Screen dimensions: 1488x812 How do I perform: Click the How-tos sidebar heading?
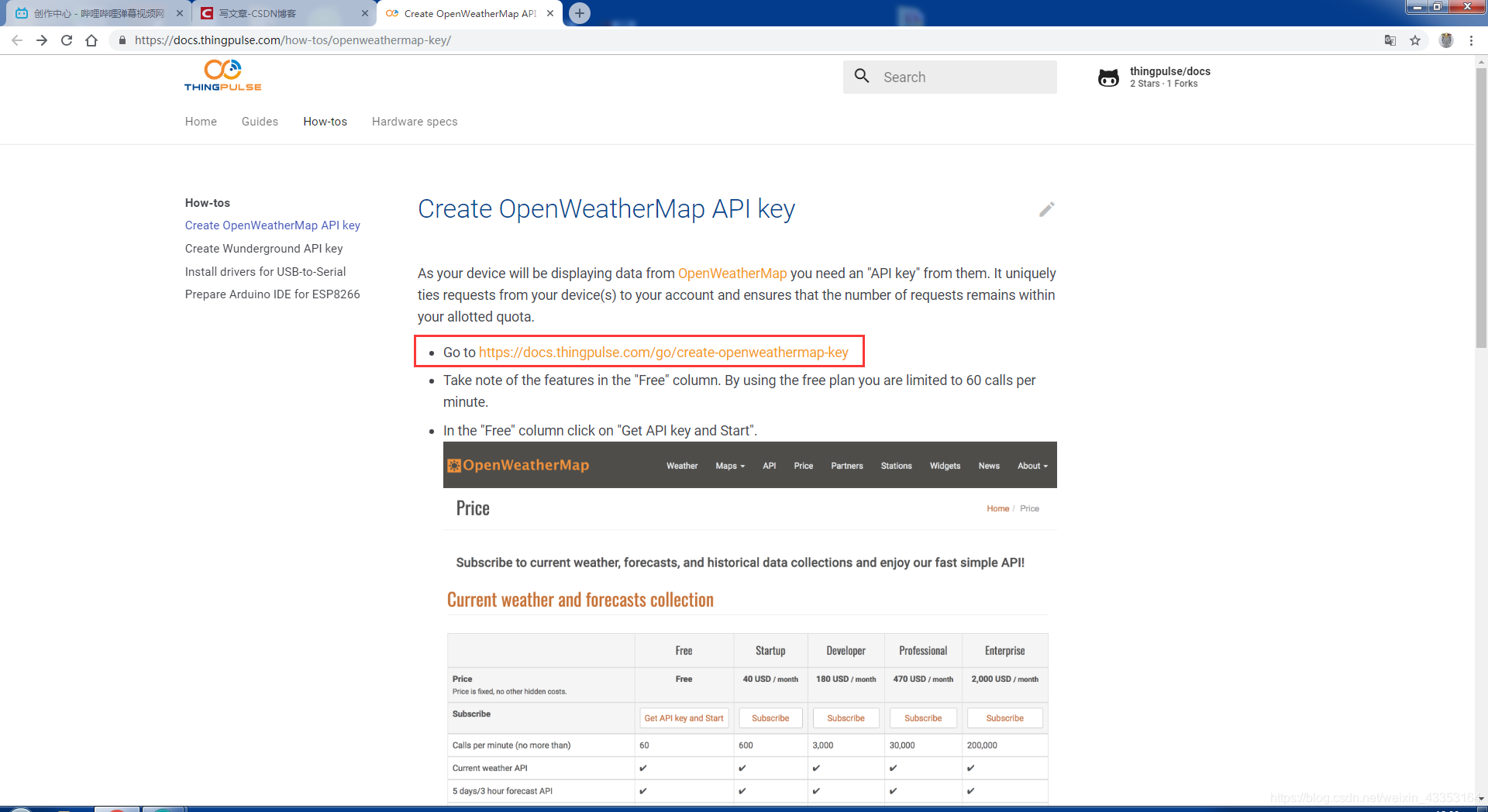[208, 203]
